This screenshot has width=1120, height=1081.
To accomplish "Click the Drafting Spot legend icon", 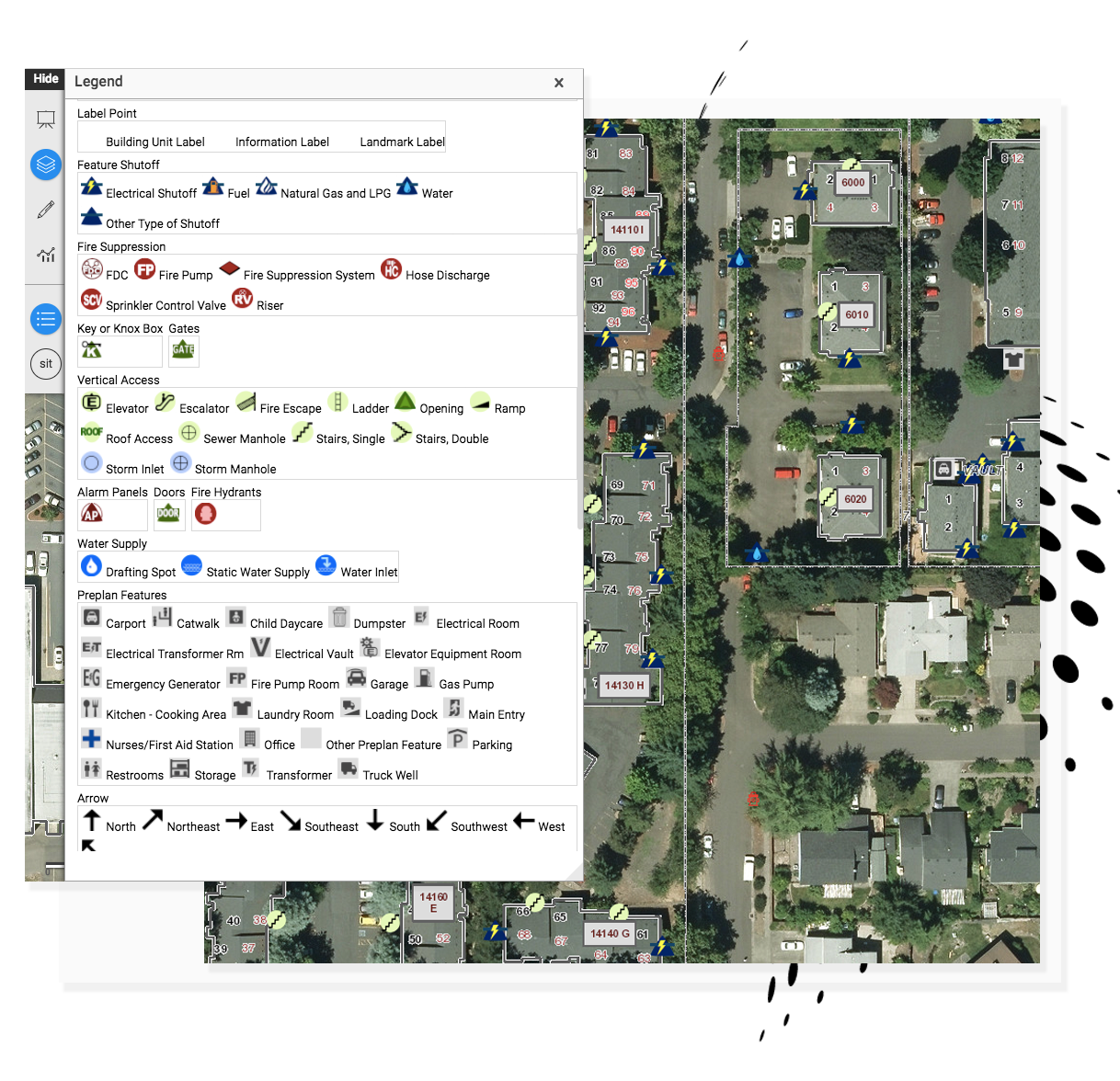I will pyautogui.click(x=92, y=565).
